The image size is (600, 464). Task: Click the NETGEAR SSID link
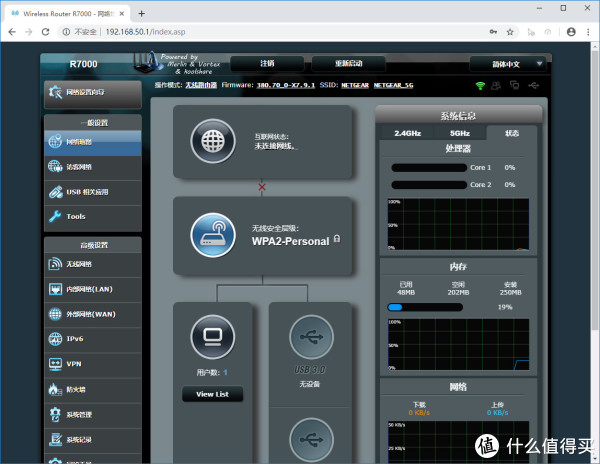tap(355, 85)
